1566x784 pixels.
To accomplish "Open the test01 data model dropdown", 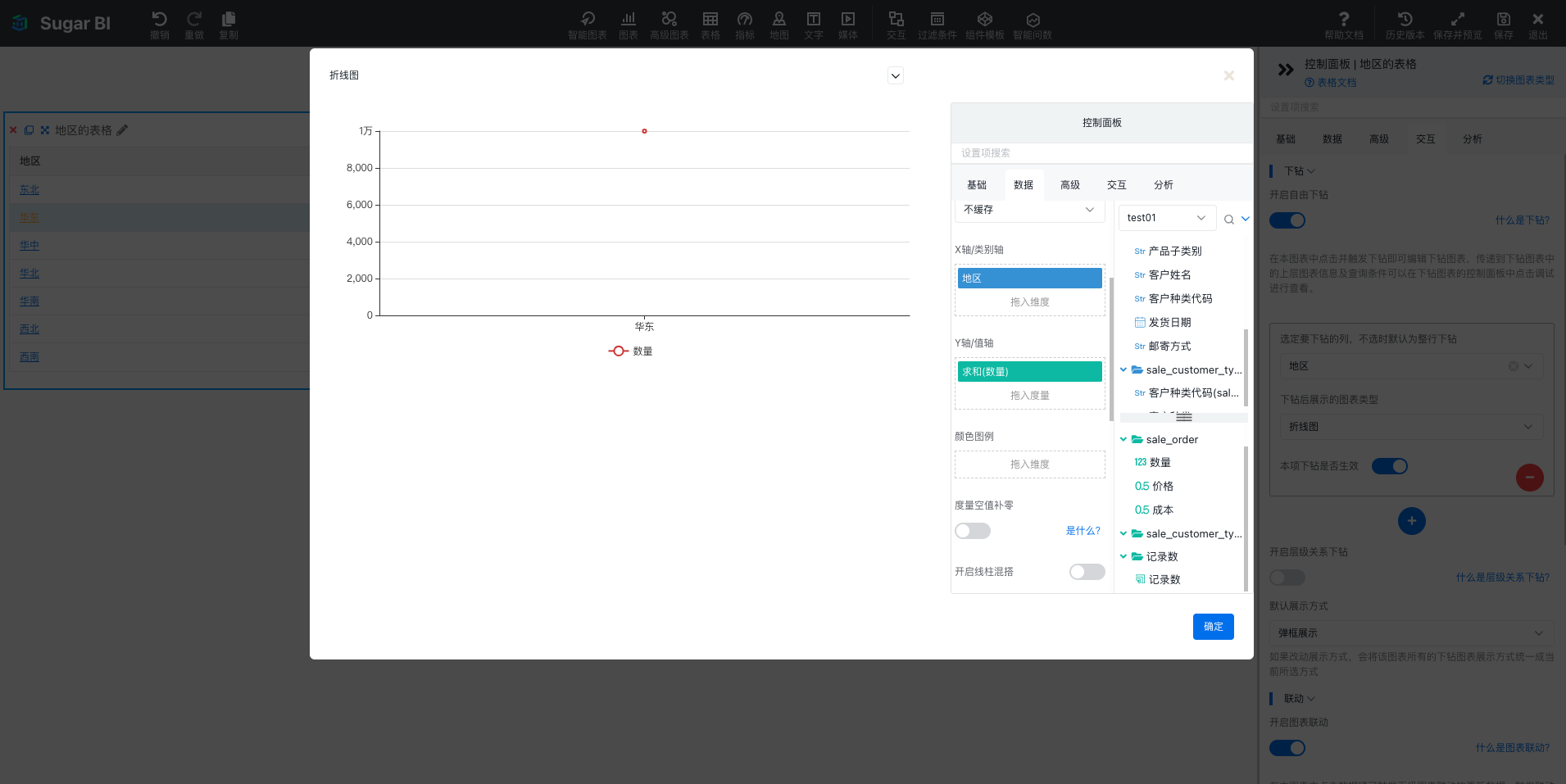I will [x=1167, y=218].
